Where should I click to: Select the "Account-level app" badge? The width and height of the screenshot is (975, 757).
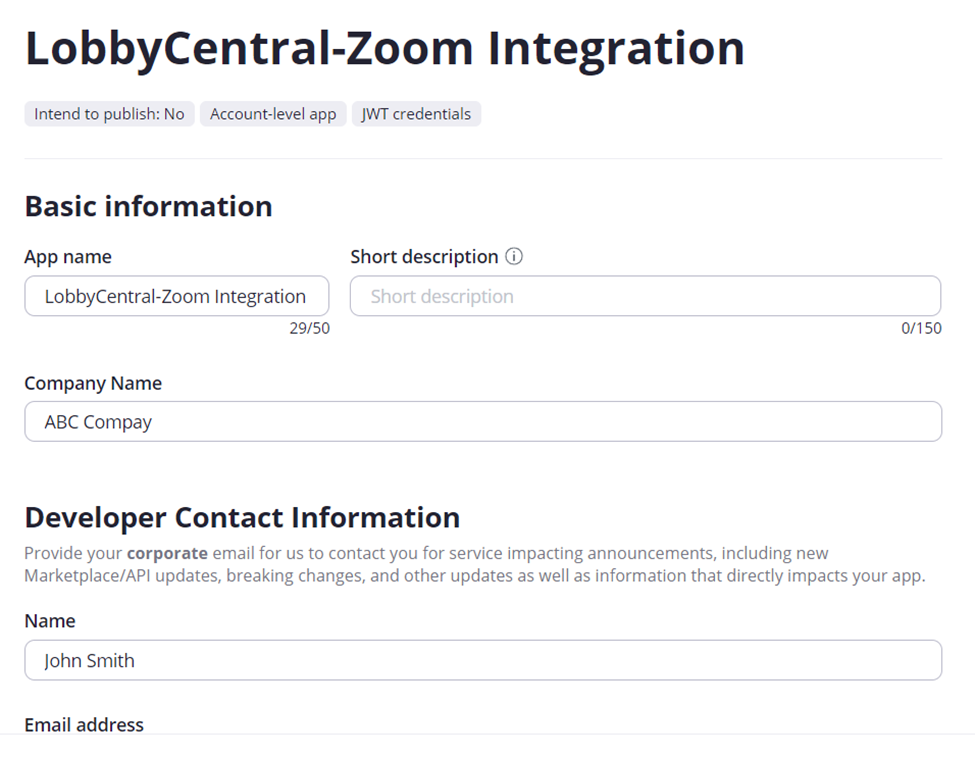pyautogui.click(x=273, y=114)
